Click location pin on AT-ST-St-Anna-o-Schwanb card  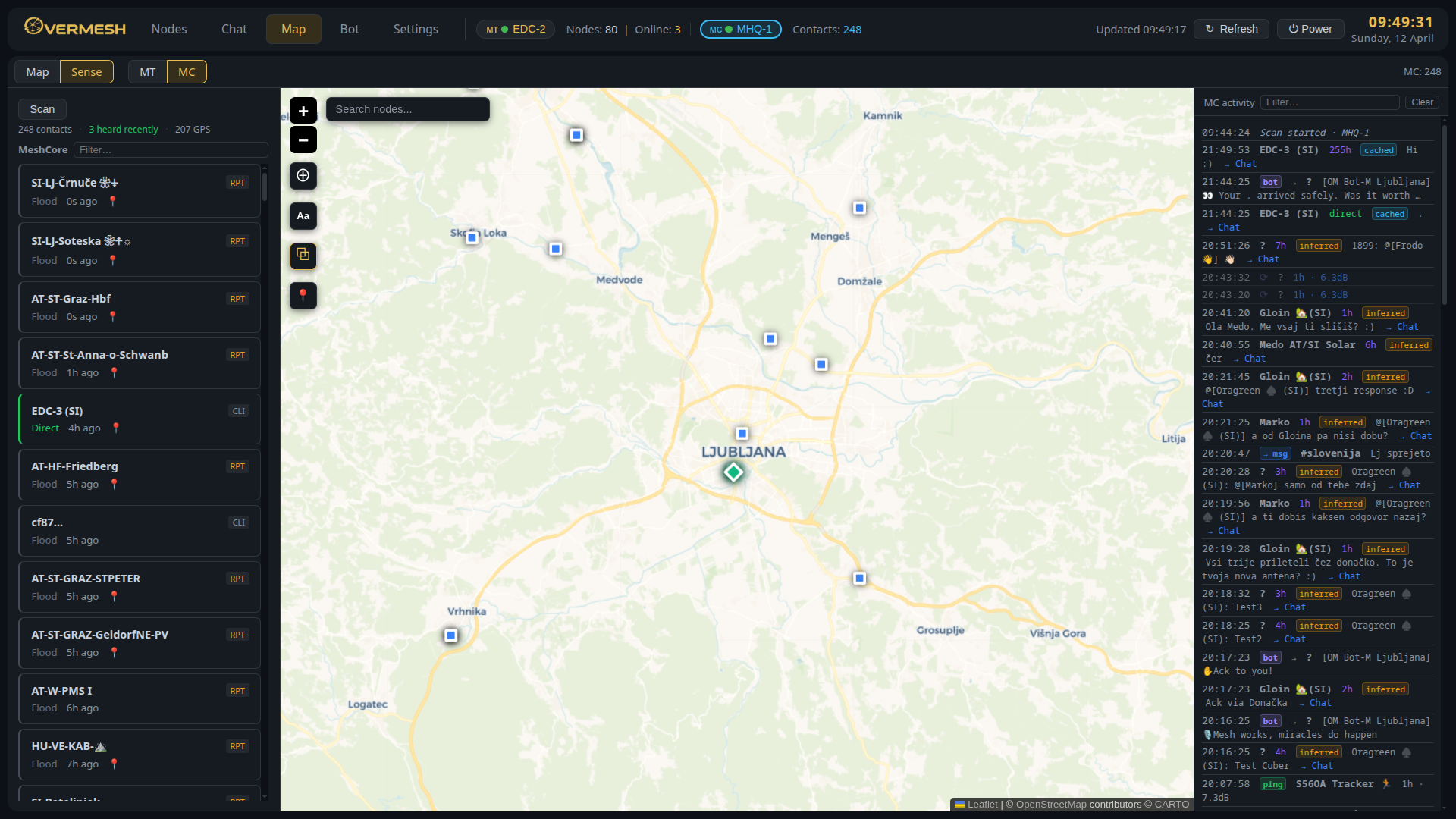115,372
